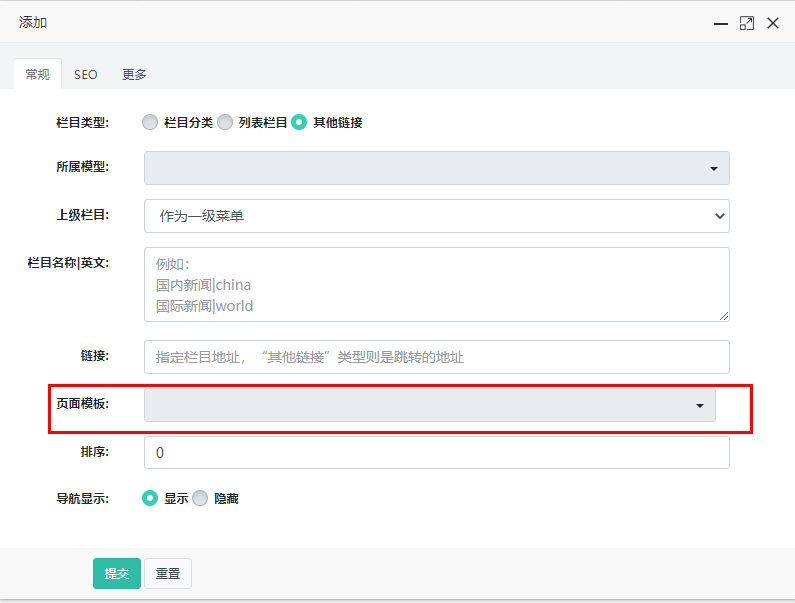Click the 上级栏目 label
Image resolution: width=795 pixels, height=603 pixels.
[83, 215]
